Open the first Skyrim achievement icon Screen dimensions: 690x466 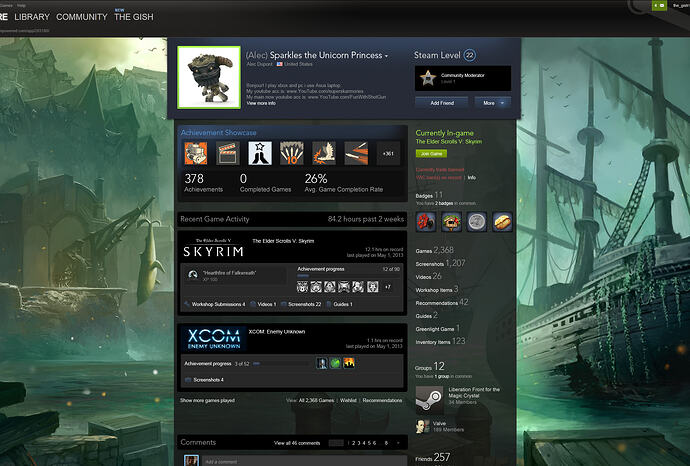302,287
